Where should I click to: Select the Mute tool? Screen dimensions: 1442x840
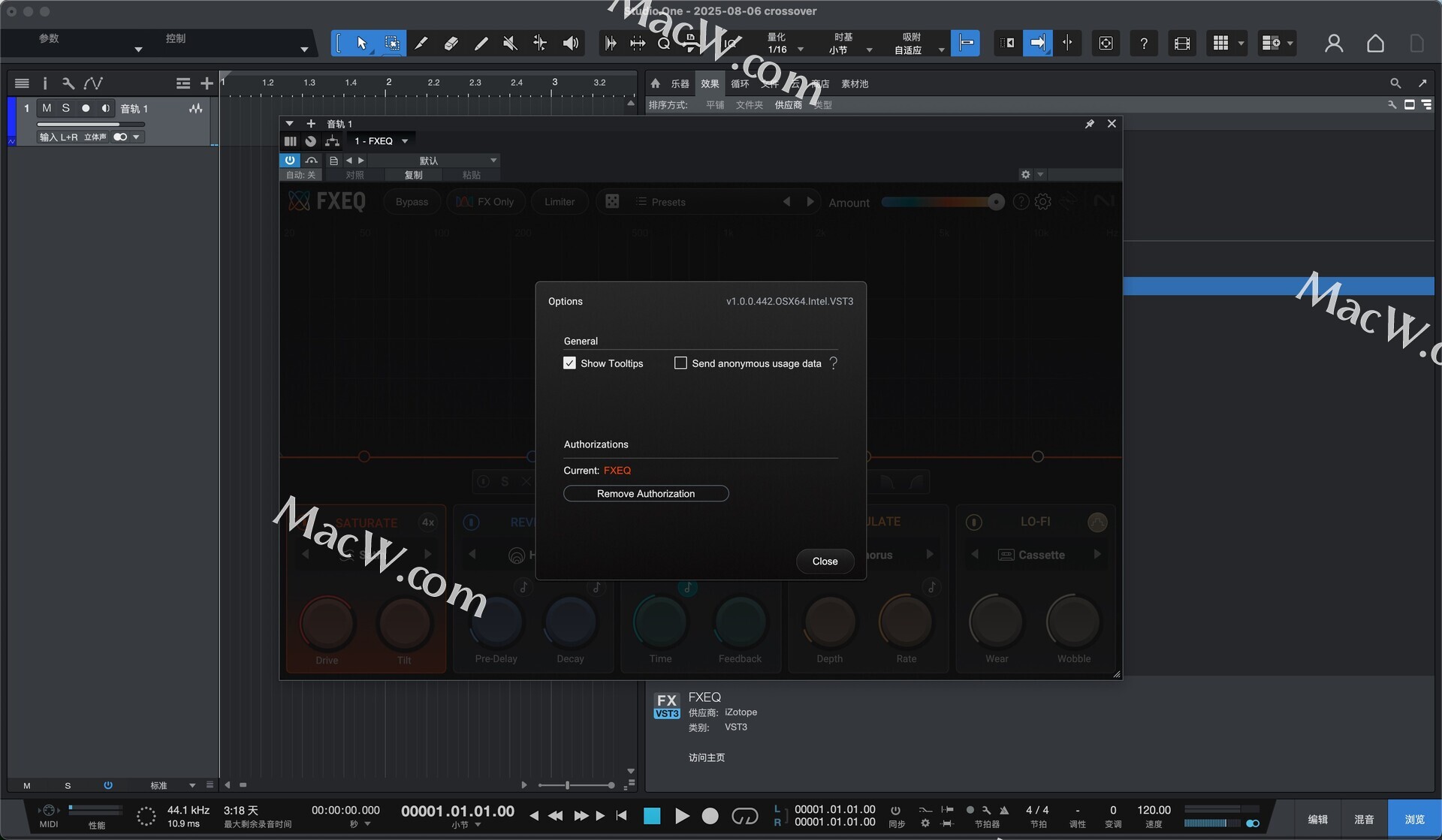(510, 44)
